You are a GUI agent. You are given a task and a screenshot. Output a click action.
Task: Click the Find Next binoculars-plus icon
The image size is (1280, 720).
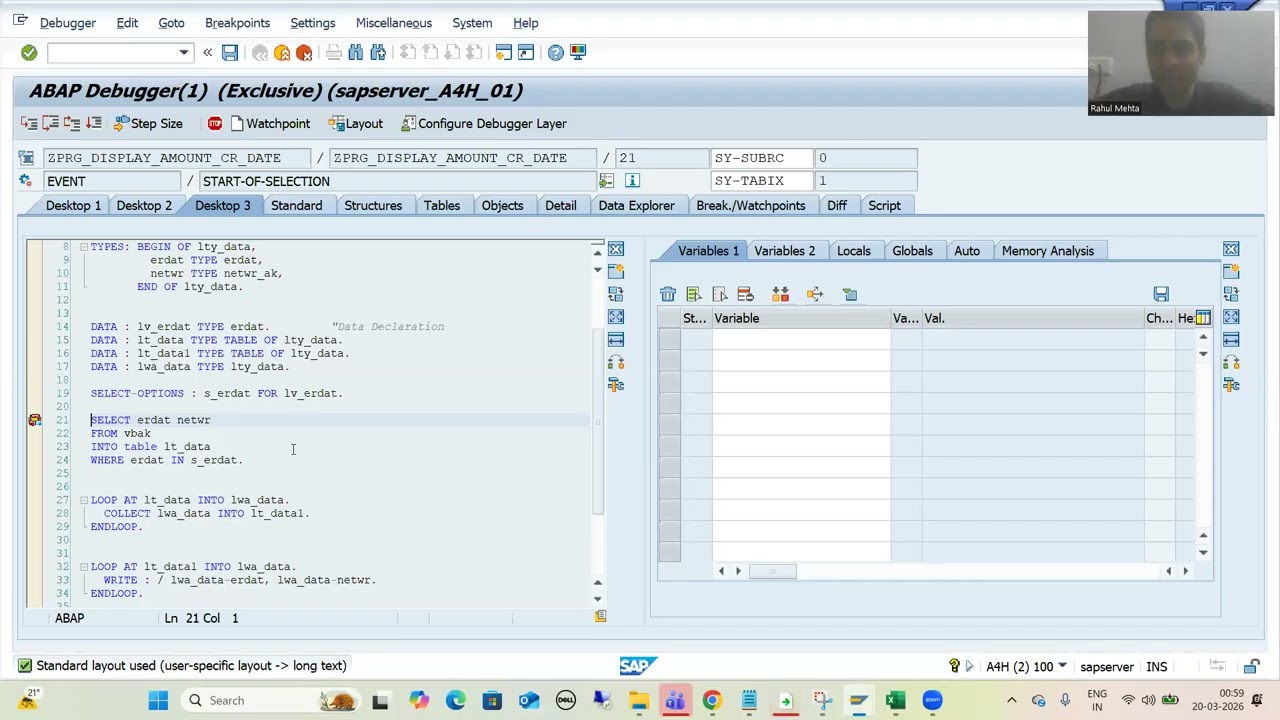(x=378, y=52)
